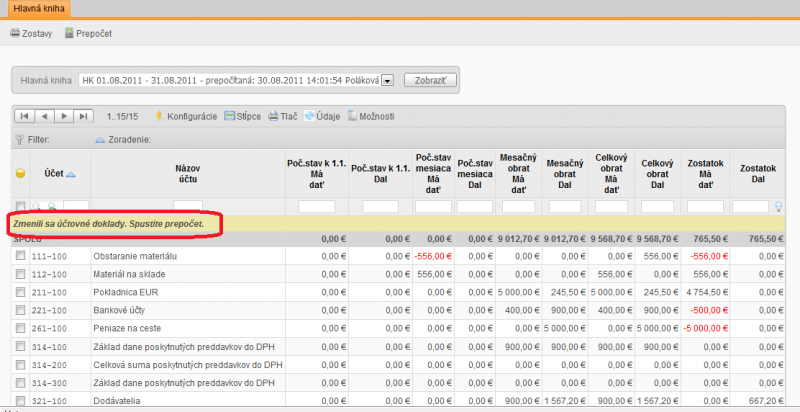Focus the Názov účtu filter input
The width and height of the screenshot is (800, 412).
point(188,206)
